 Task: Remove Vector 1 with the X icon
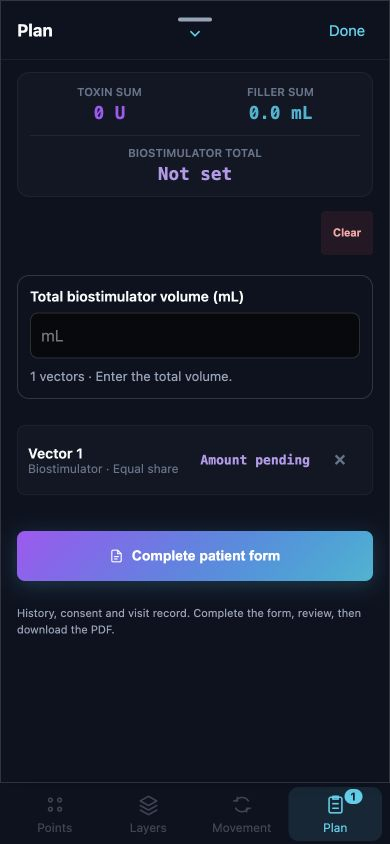click(339, 460)
